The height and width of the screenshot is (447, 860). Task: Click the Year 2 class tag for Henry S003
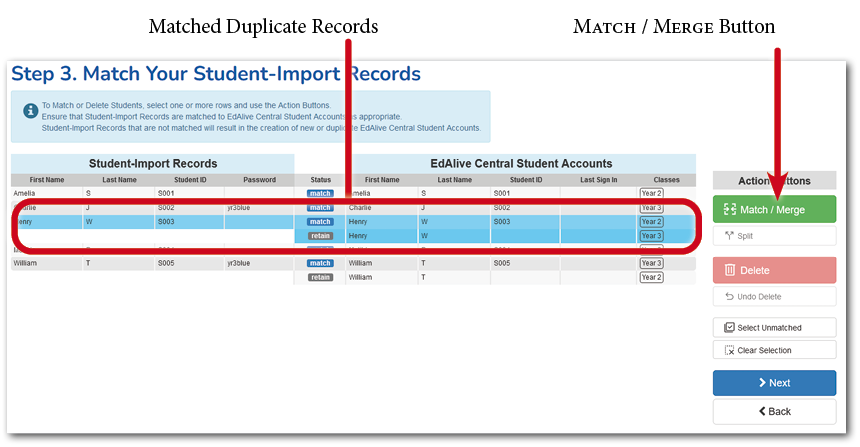(652, 222)
